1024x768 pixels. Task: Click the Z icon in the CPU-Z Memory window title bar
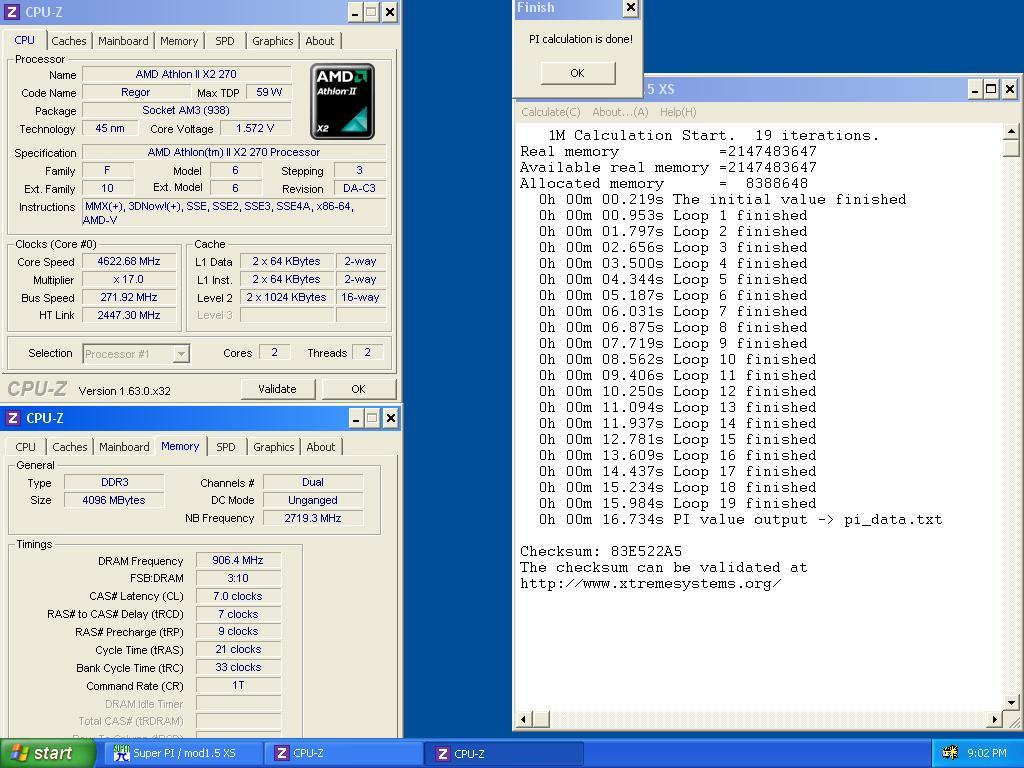13,418
